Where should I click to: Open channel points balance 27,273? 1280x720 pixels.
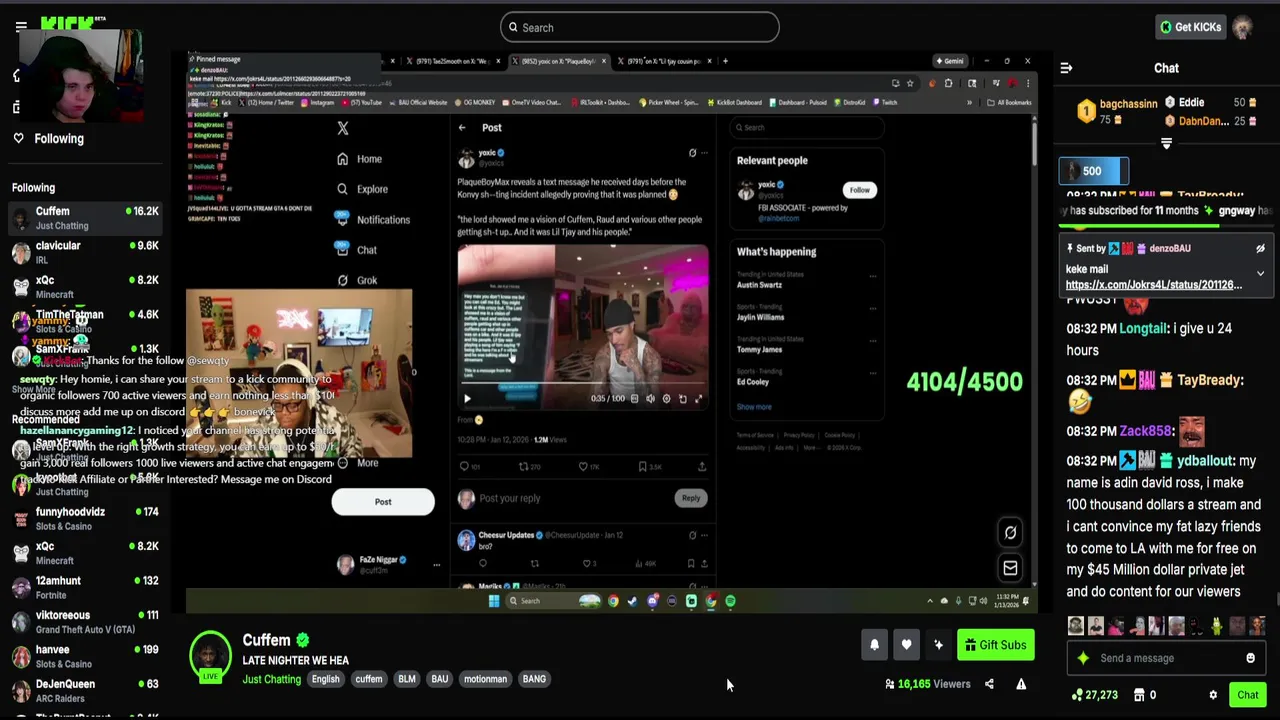1094,695
